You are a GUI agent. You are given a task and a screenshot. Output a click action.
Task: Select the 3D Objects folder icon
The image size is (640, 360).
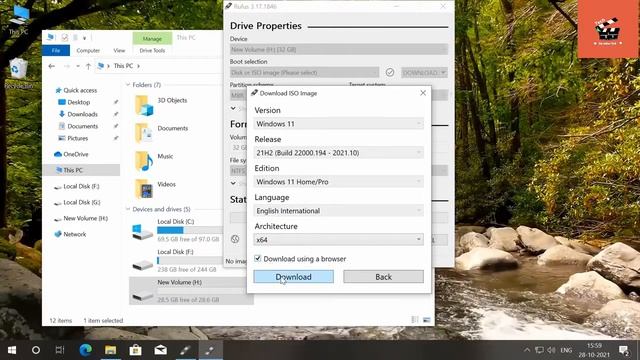point(144,105)
